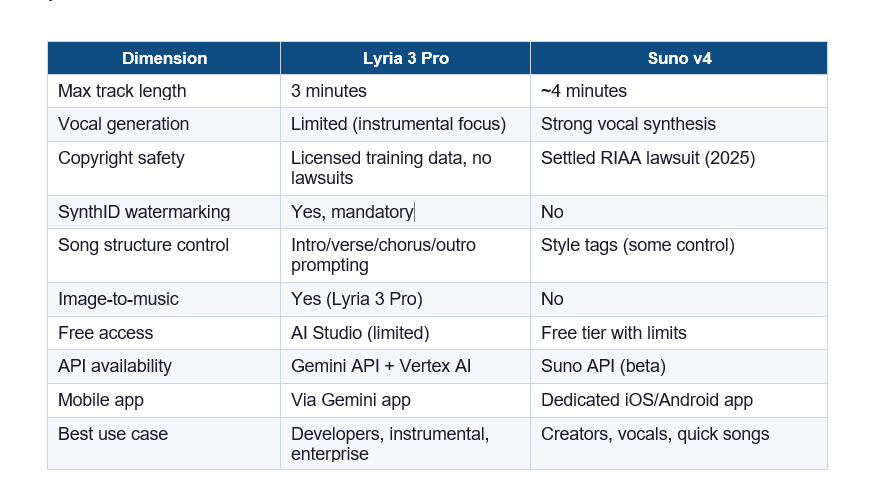The image size is (872, 499).
Task: Click the Lyria 3 Pro column header
Action: [x=405, y=58]
